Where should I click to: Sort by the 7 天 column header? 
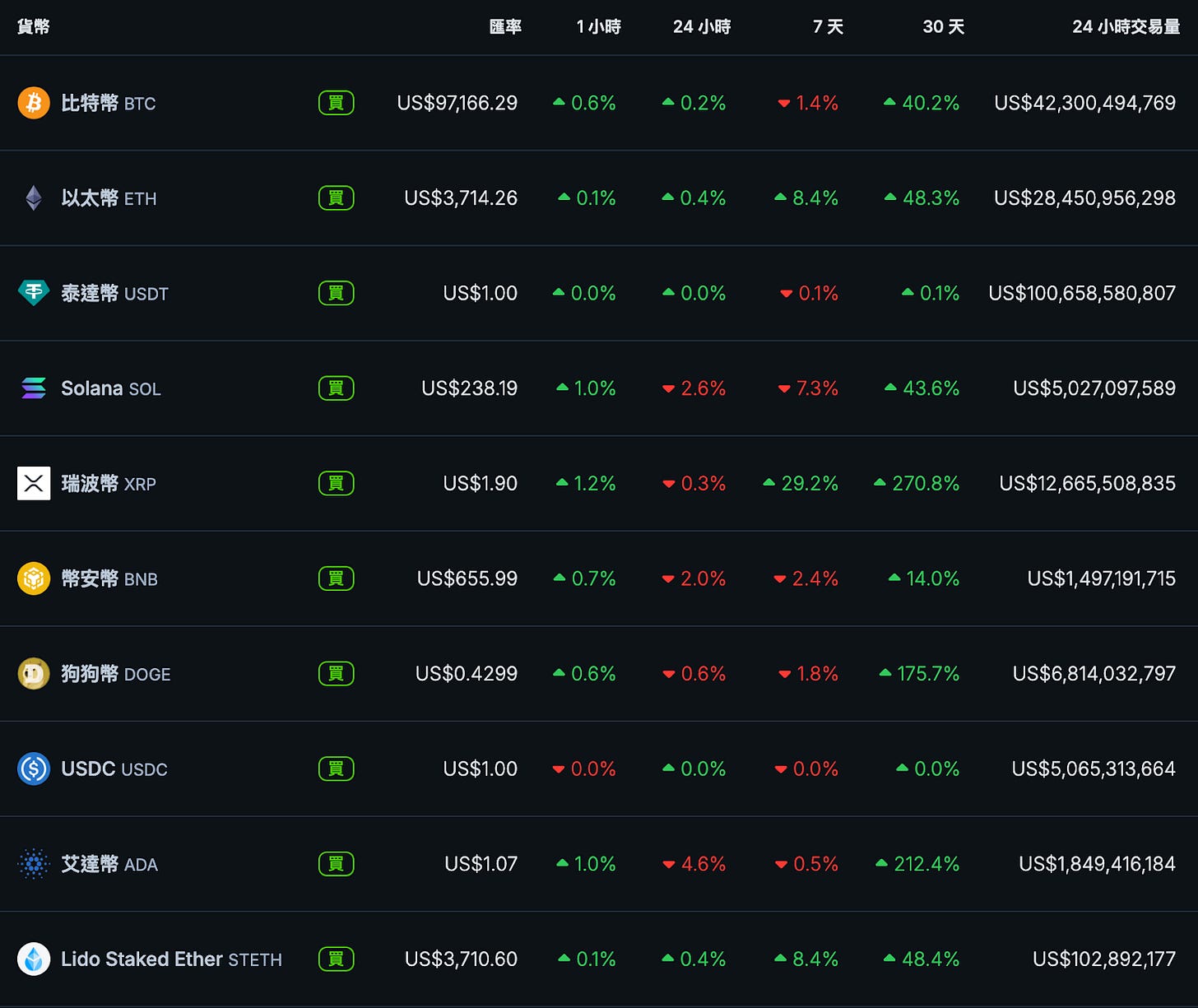[828, 27]
